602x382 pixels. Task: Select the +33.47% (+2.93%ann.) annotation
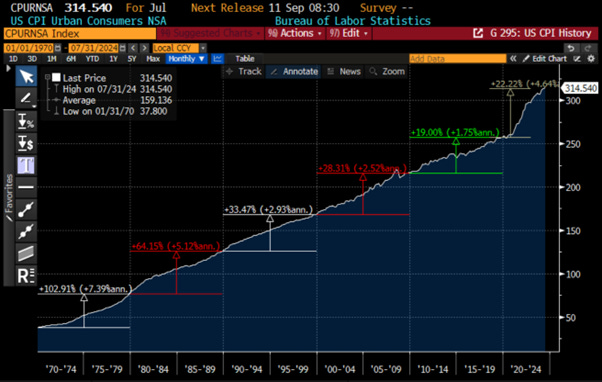coord(268,210)
